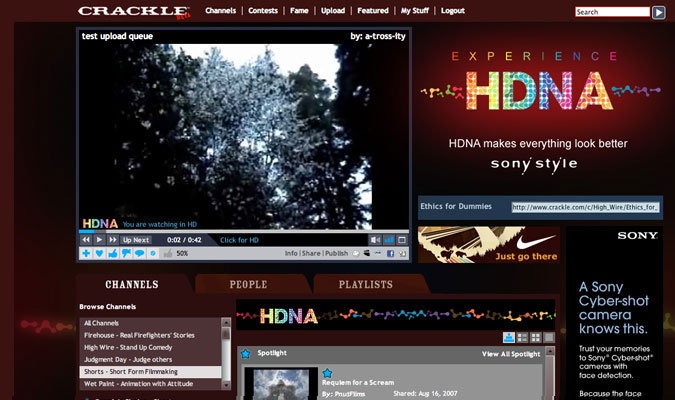
Task: Mute the video with the speaker icon
Action: (x=375, y=240)
